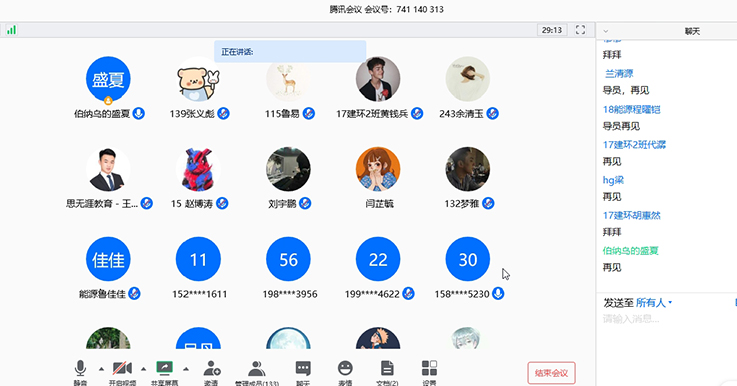Select the deer avatar of 115鲁易
Screen dimensions: 737x386
click(x=288, y=79)
